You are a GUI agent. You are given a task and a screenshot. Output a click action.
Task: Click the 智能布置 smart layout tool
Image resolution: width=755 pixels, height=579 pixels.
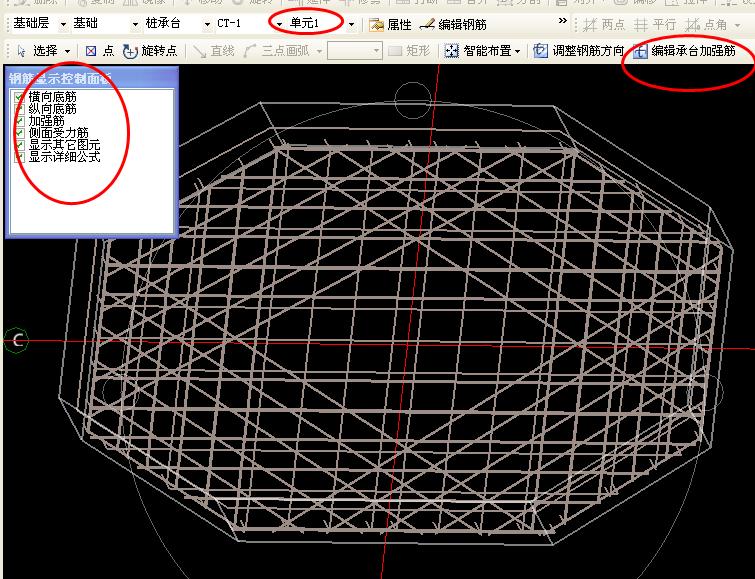coord(478,51)
